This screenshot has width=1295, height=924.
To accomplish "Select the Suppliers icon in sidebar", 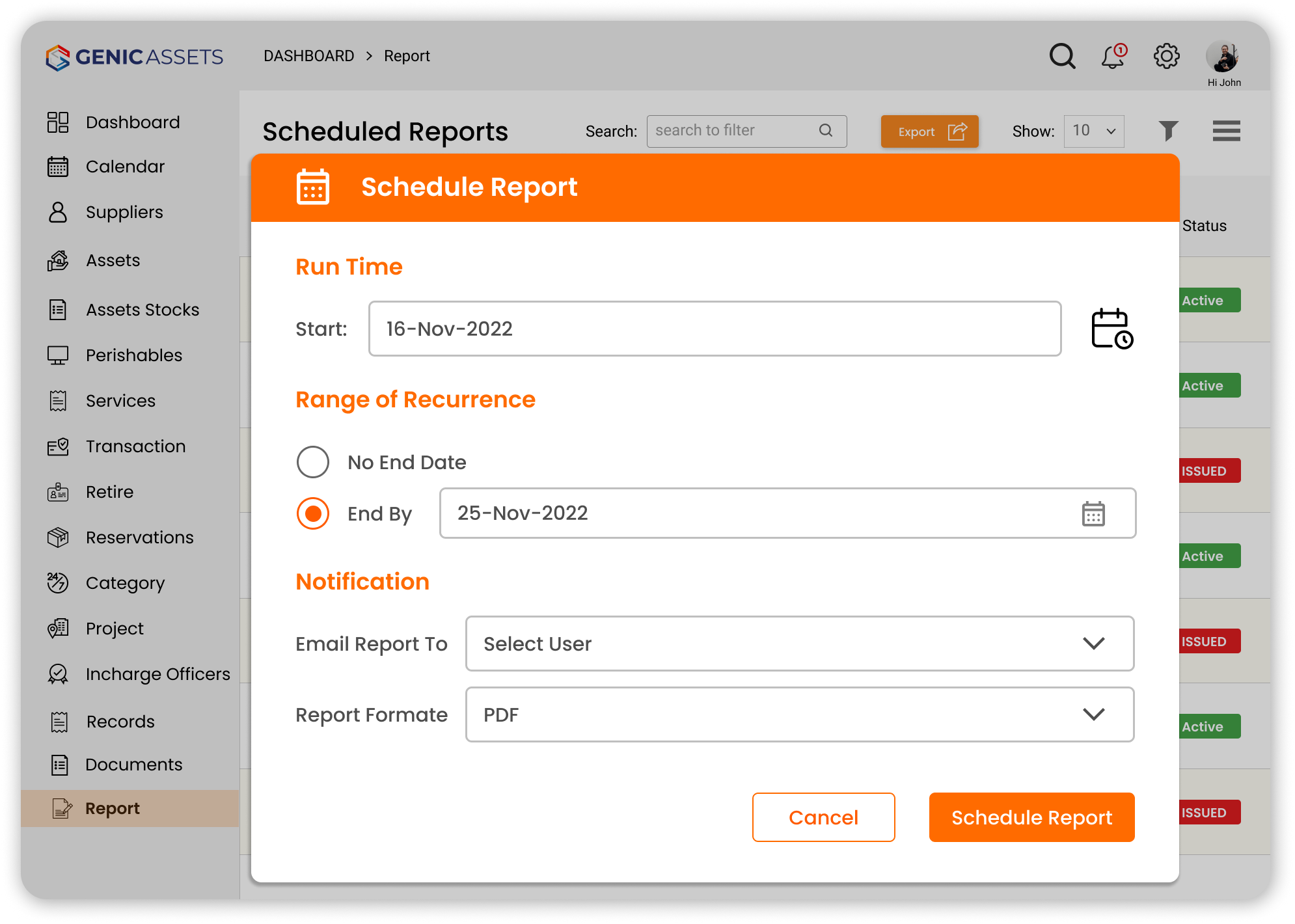I will coord(58,212).
